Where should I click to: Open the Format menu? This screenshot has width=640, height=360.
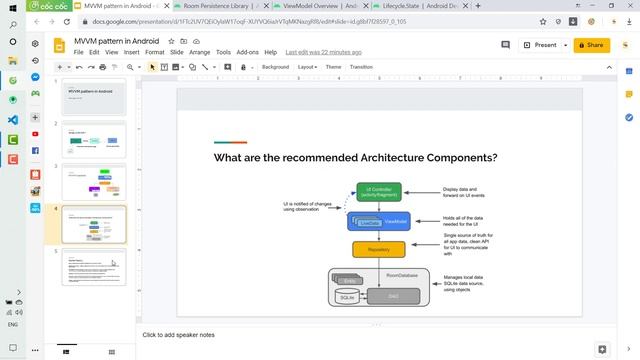tap(155, 52)
